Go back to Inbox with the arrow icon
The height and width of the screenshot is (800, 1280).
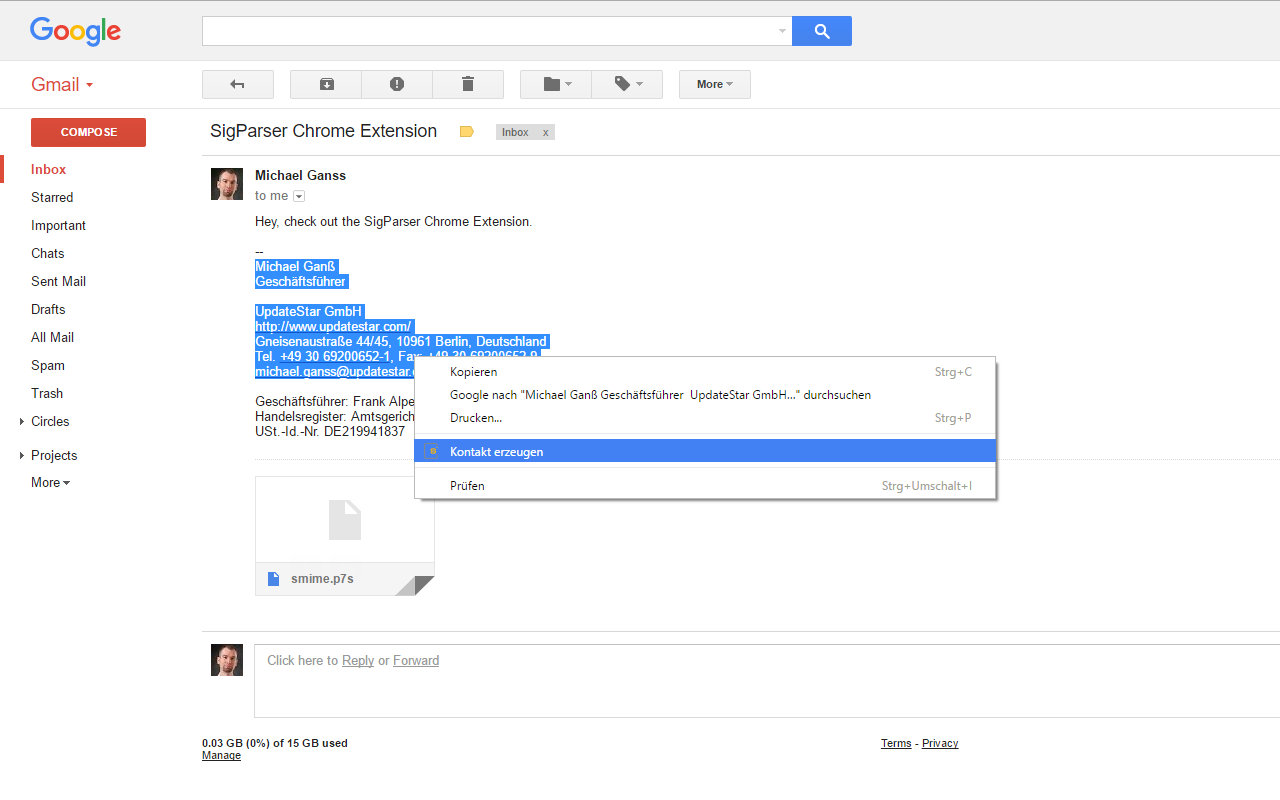point(238,84)
